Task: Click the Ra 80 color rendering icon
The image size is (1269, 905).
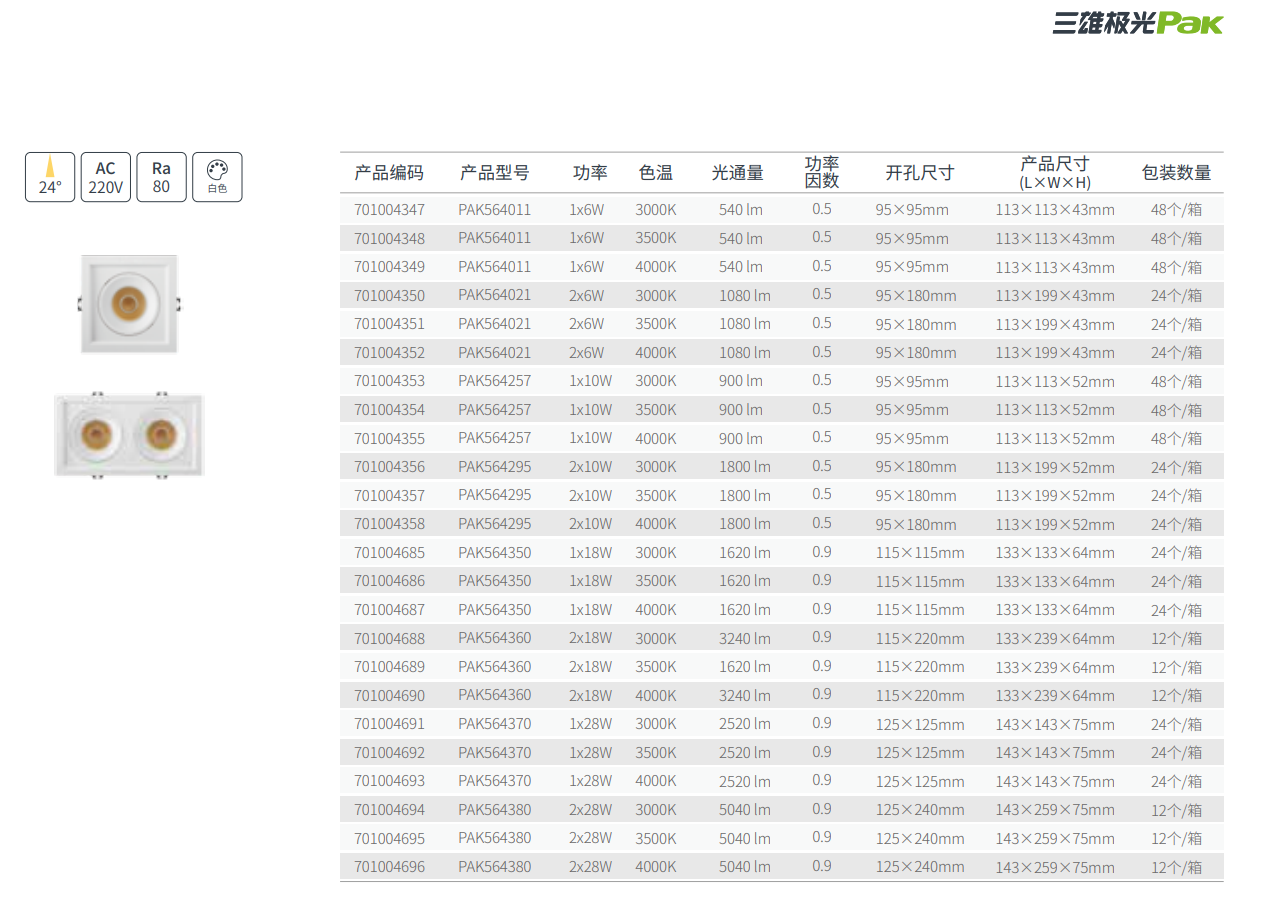Action: (161, 177)
